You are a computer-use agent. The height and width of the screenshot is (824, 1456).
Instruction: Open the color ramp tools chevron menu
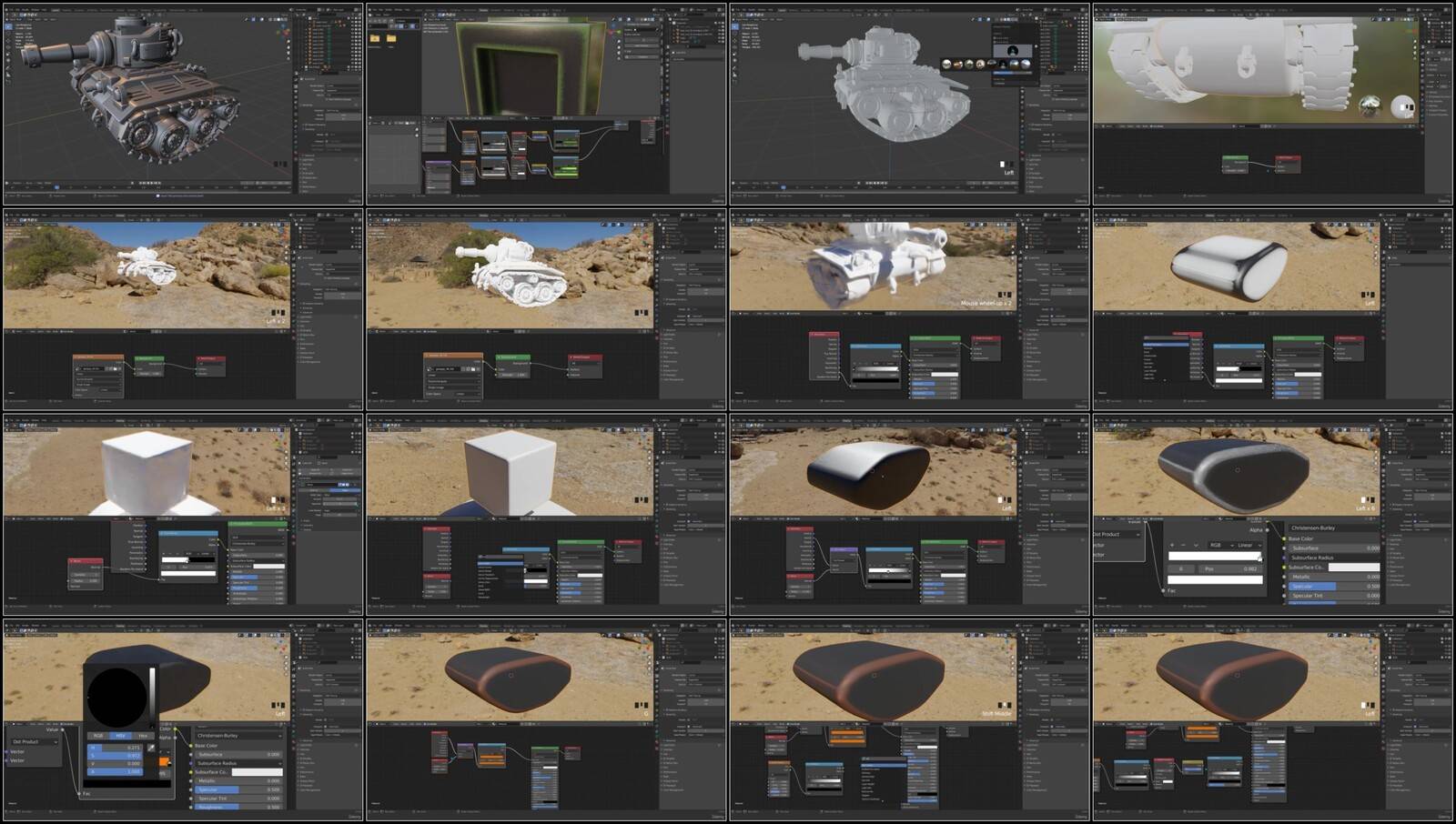(x=1195, y=545)
